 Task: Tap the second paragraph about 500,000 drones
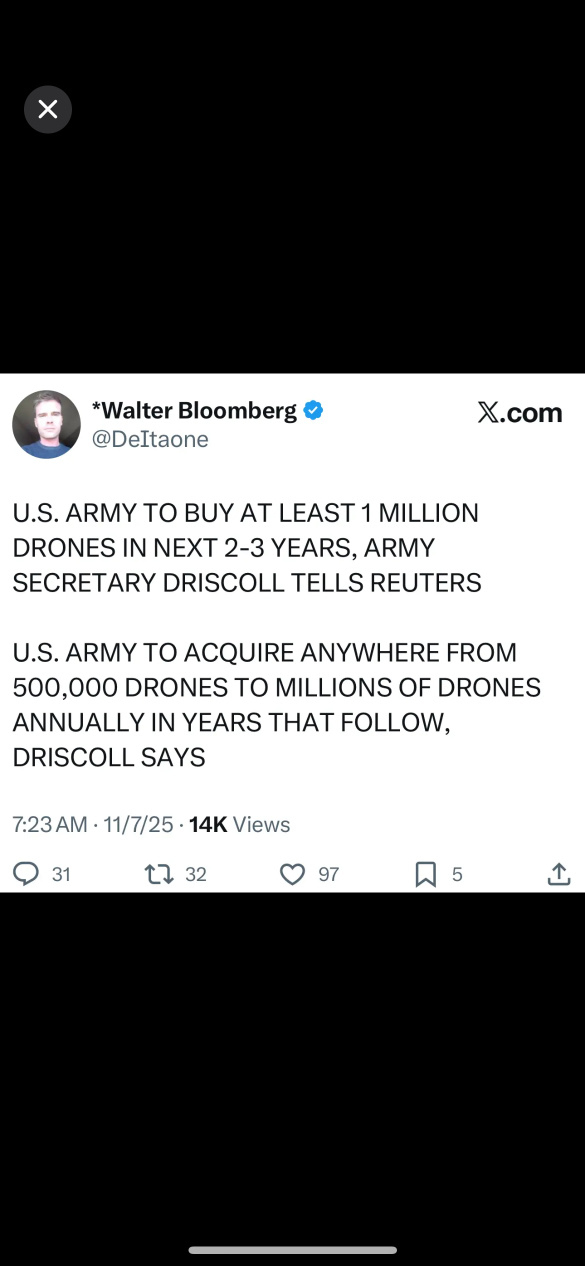coord(276,705)
